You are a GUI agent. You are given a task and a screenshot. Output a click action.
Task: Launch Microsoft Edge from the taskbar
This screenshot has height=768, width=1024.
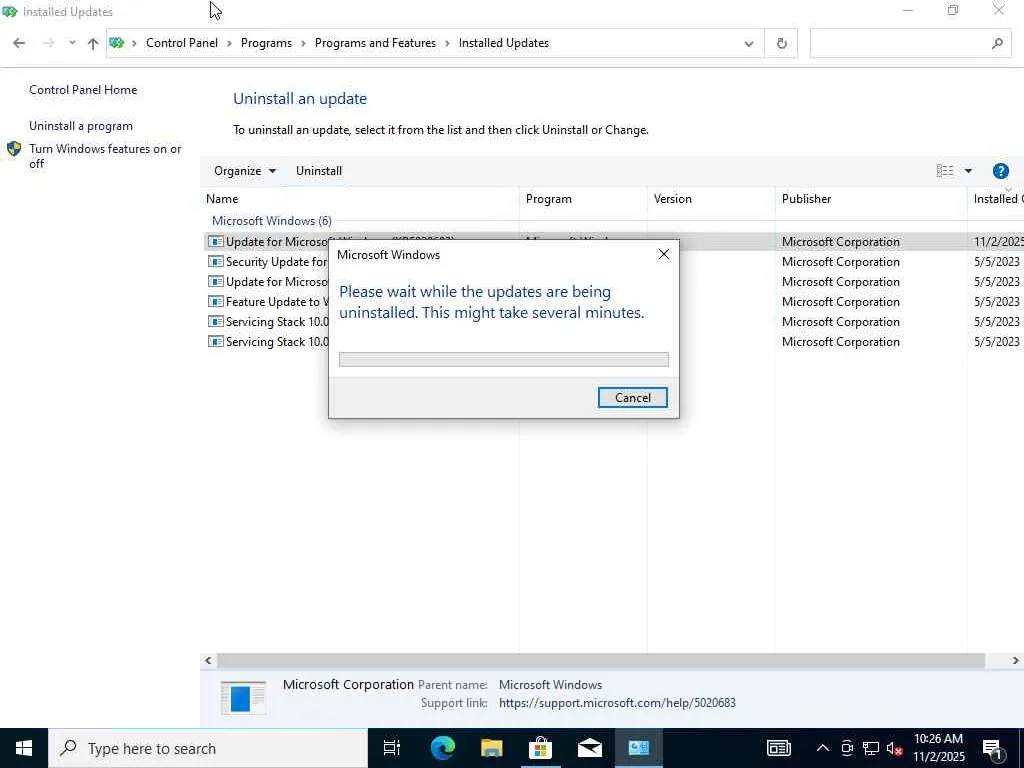pos(442,748)
